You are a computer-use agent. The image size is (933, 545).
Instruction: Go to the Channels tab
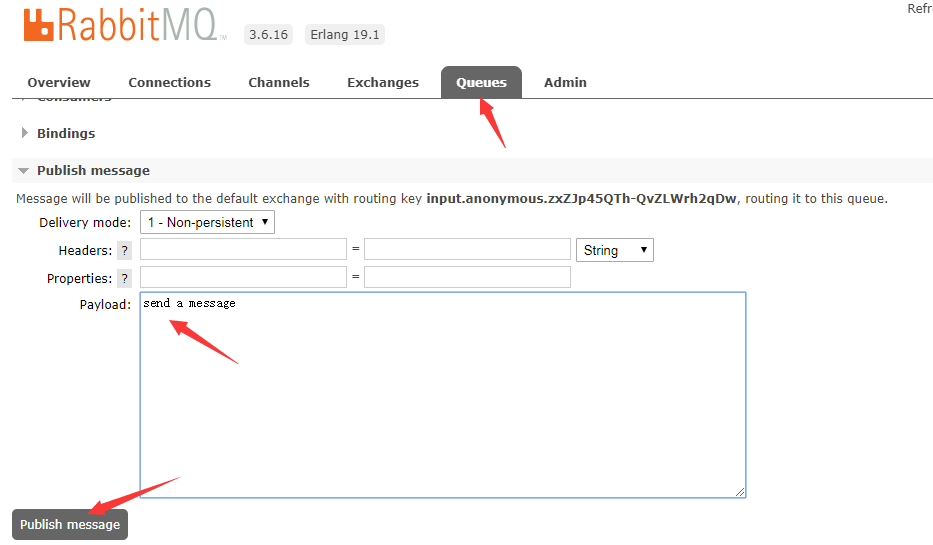tap(278, 83)
